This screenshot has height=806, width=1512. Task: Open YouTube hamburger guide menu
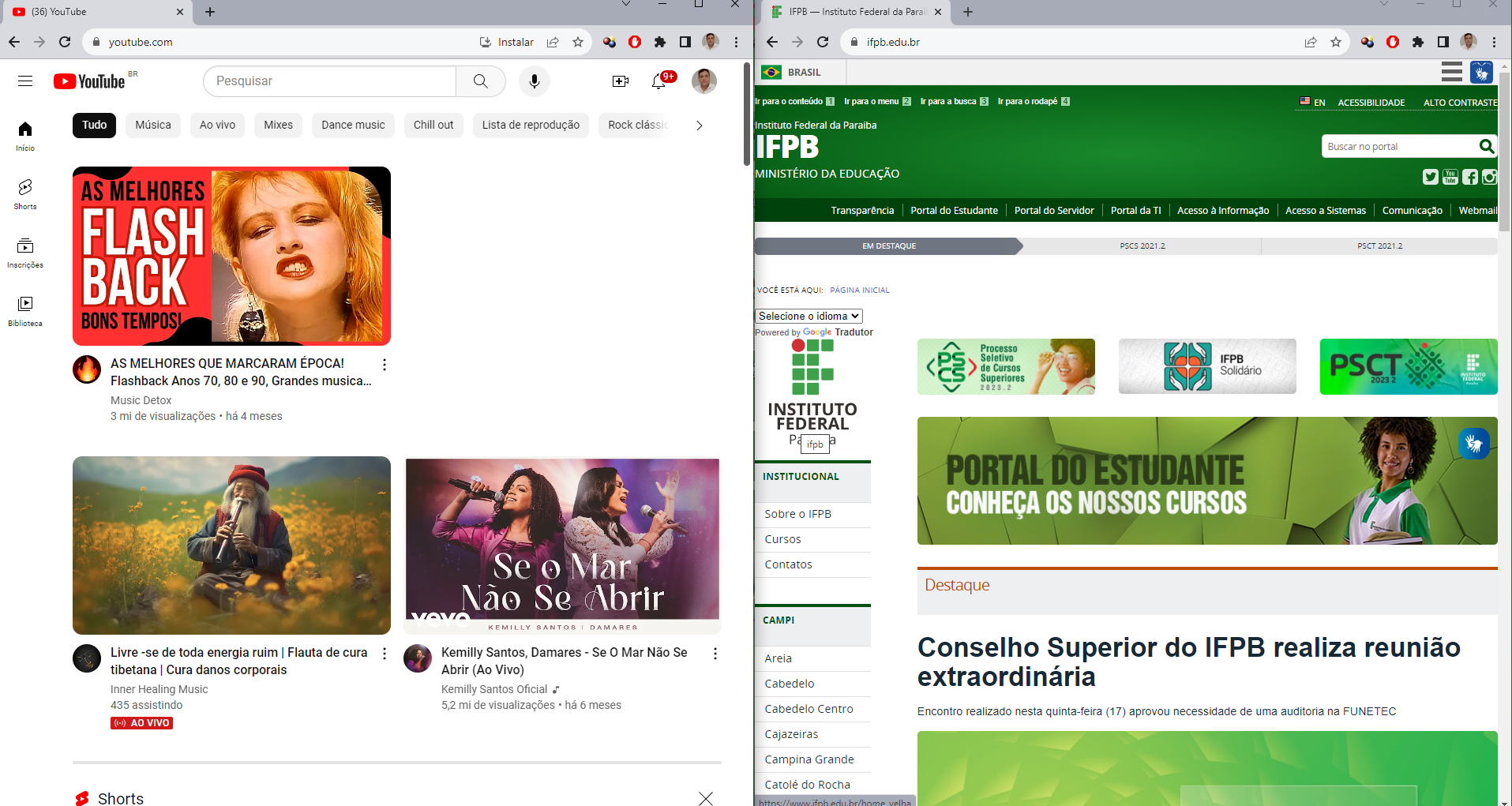point(25,81)
